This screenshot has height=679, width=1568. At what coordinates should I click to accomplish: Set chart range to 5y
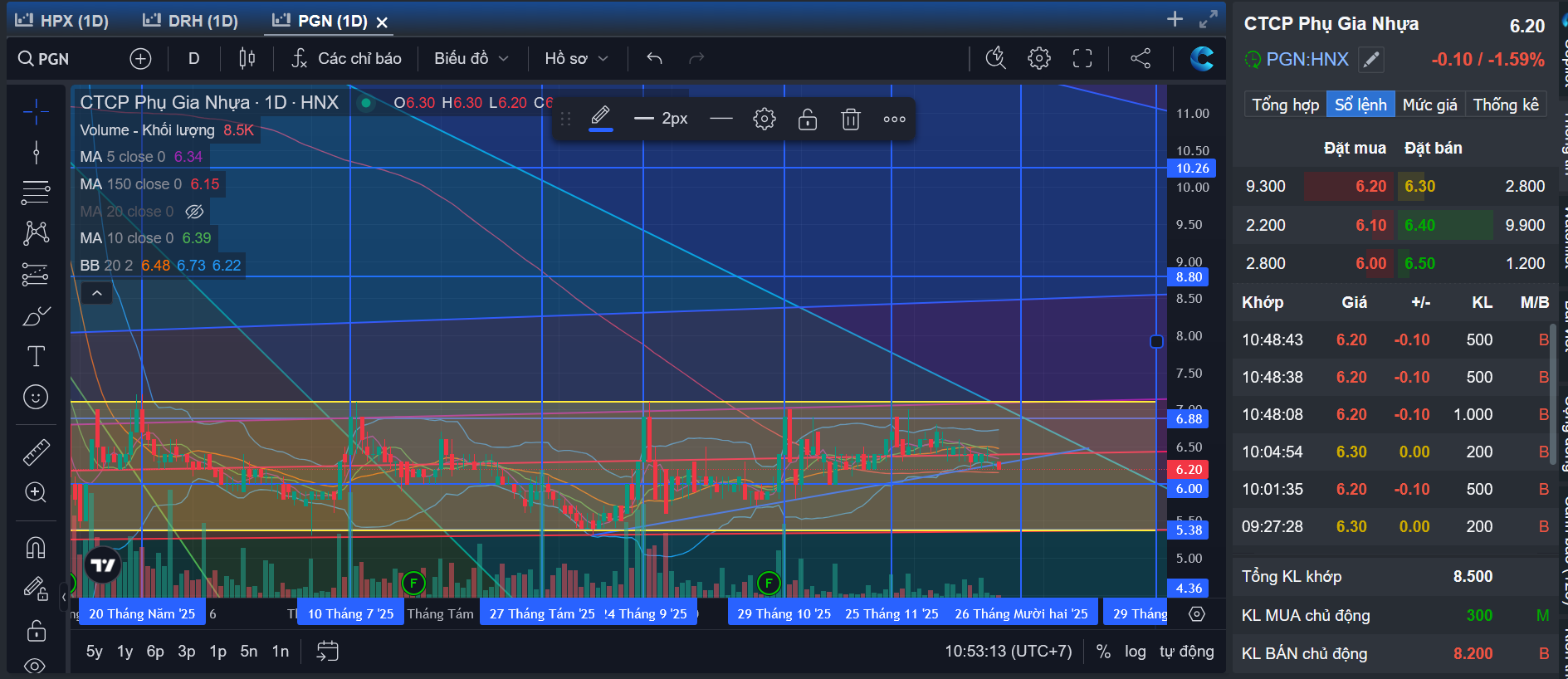pos(95,652)
